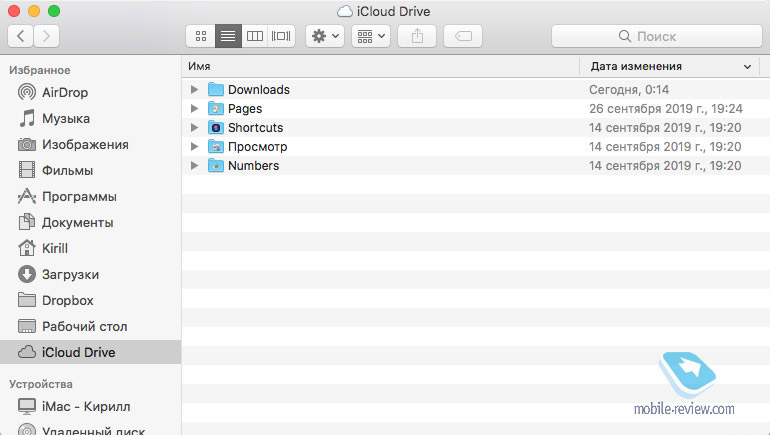Focus the Поиск search field
Viewport: 770px width, 437px height.
pos(657,36)
